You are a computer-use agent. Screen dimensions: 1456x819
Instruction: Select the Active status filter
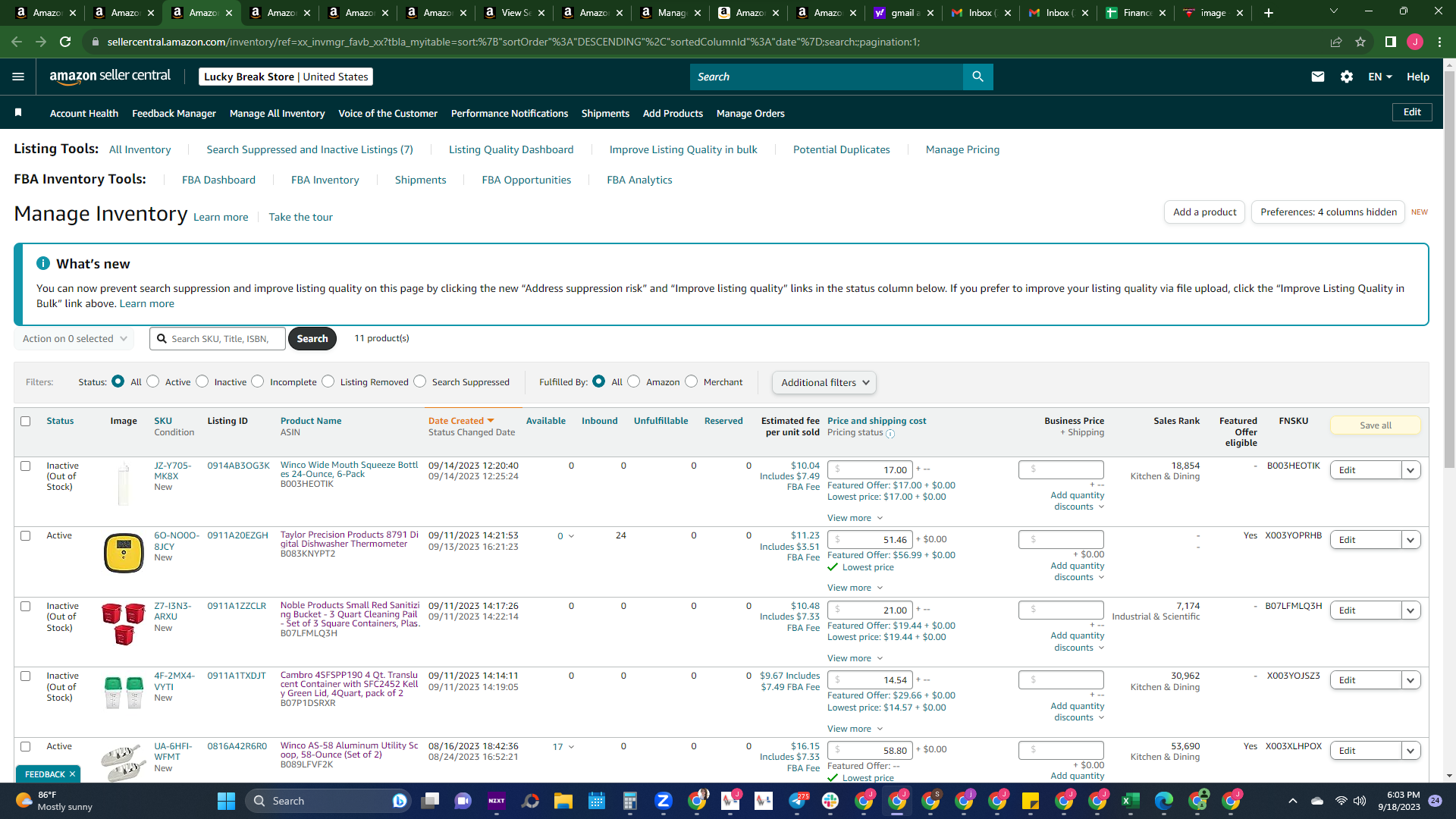(153, 381)
